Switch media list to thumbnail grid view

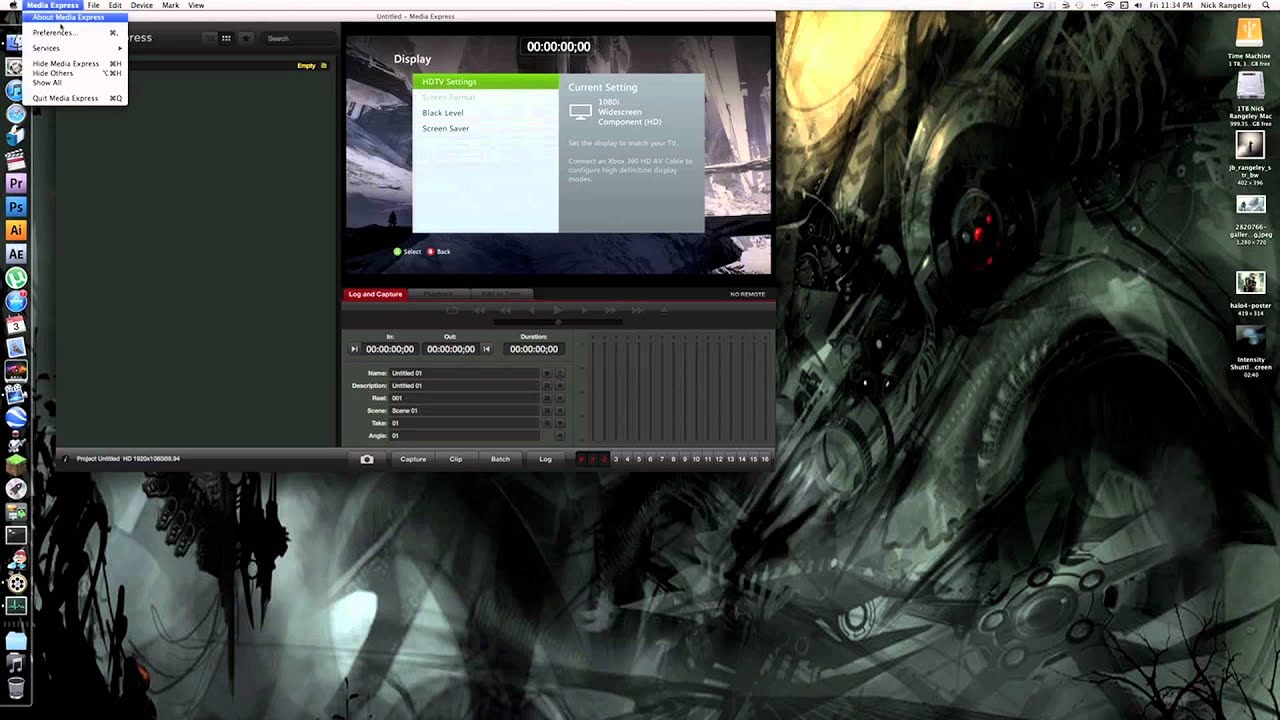[x=226, y=38]
